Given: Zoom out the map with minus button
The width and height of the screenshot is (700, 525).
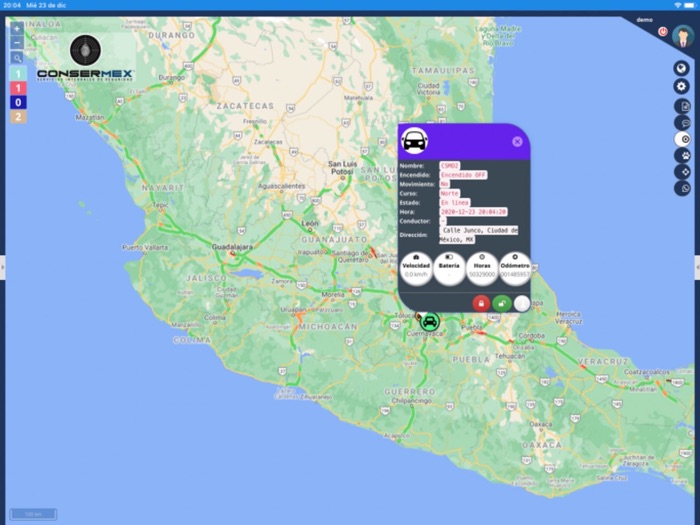Looking at the screenshot, I should pos(17,43).
